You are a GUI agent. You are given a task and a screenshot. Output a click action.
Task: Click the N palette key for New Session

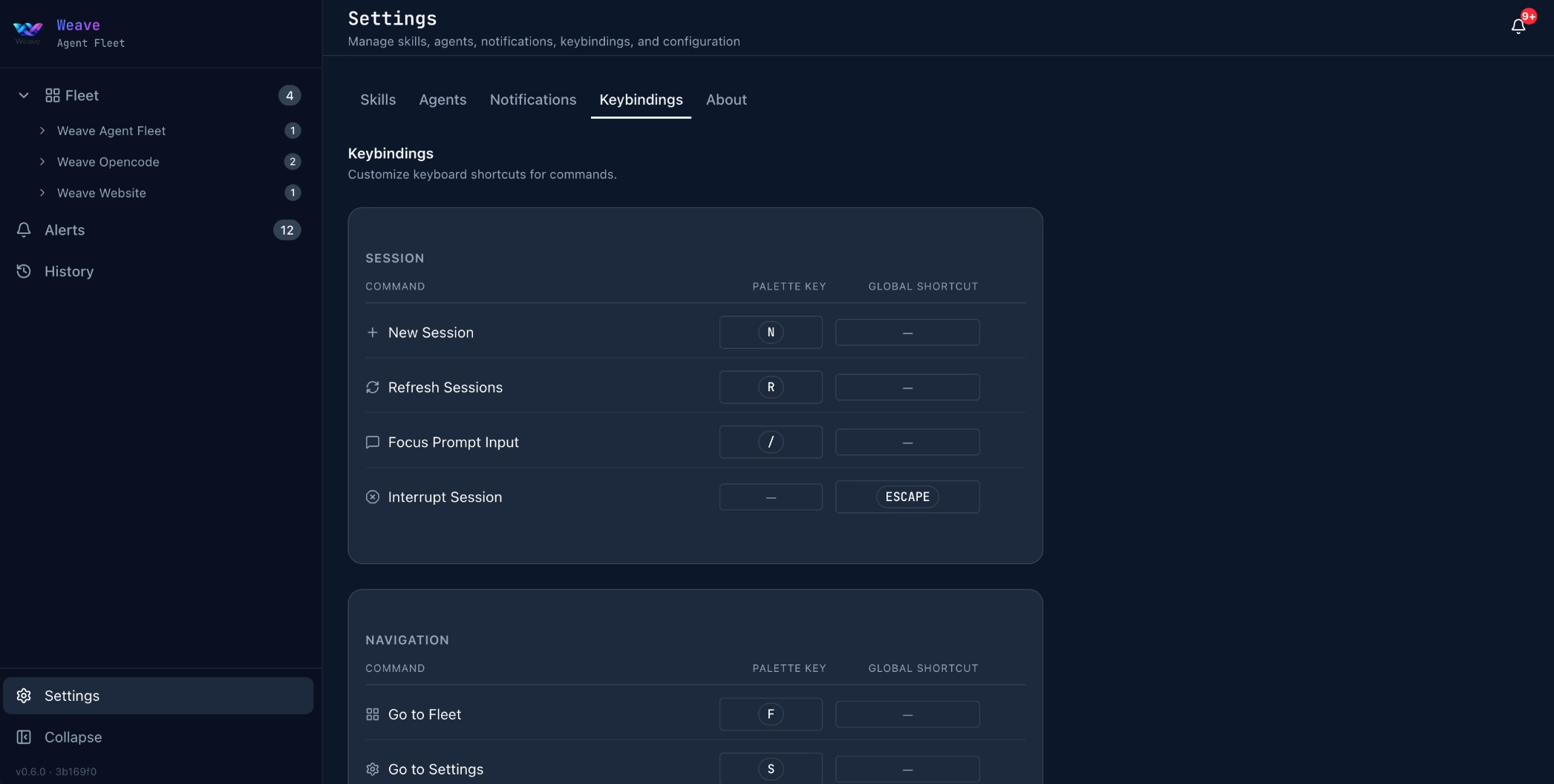pyautogui.click(x=770, y=332)
